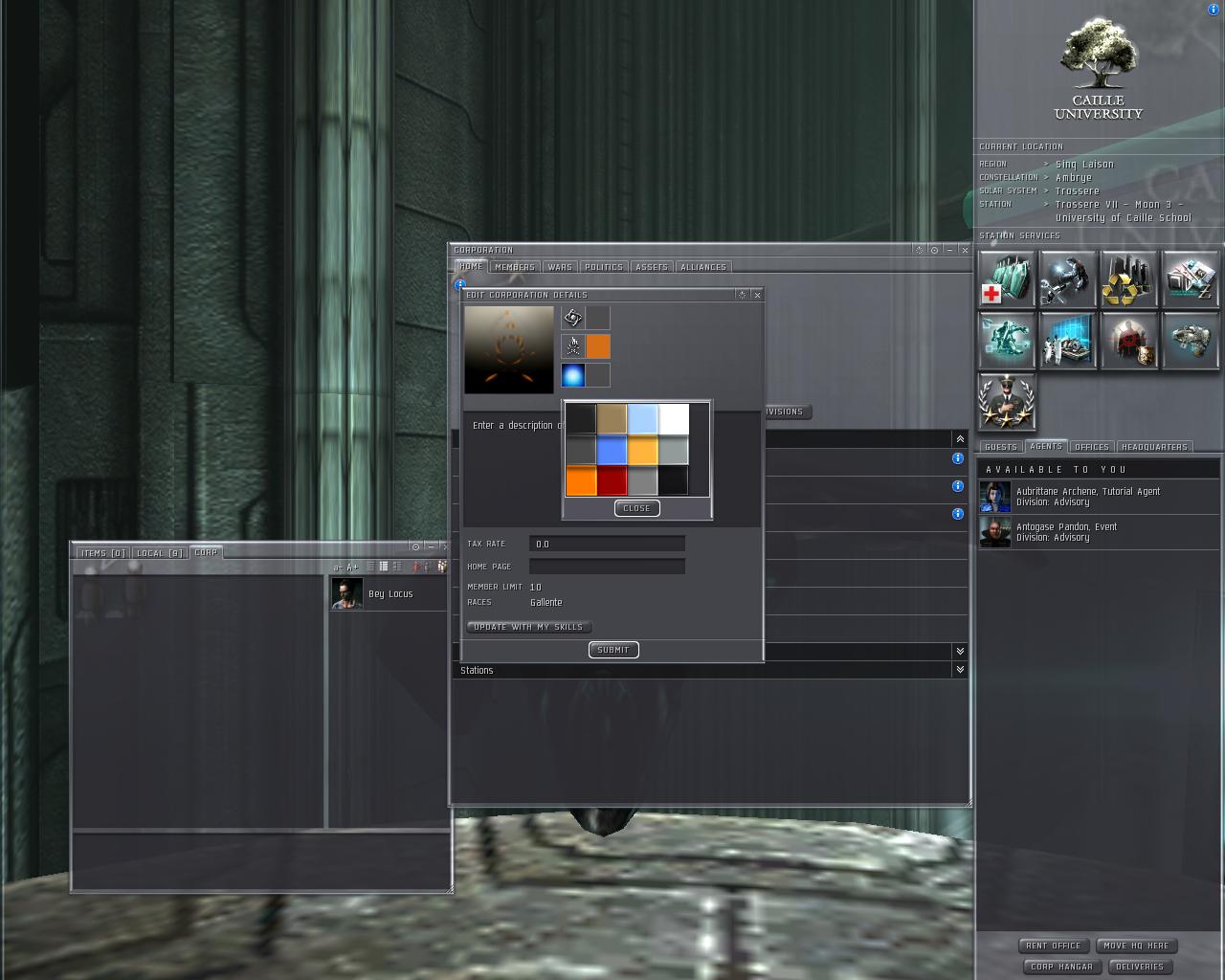
Task: Expand the section above Stations with down chevrons
Action: [960, 651]
